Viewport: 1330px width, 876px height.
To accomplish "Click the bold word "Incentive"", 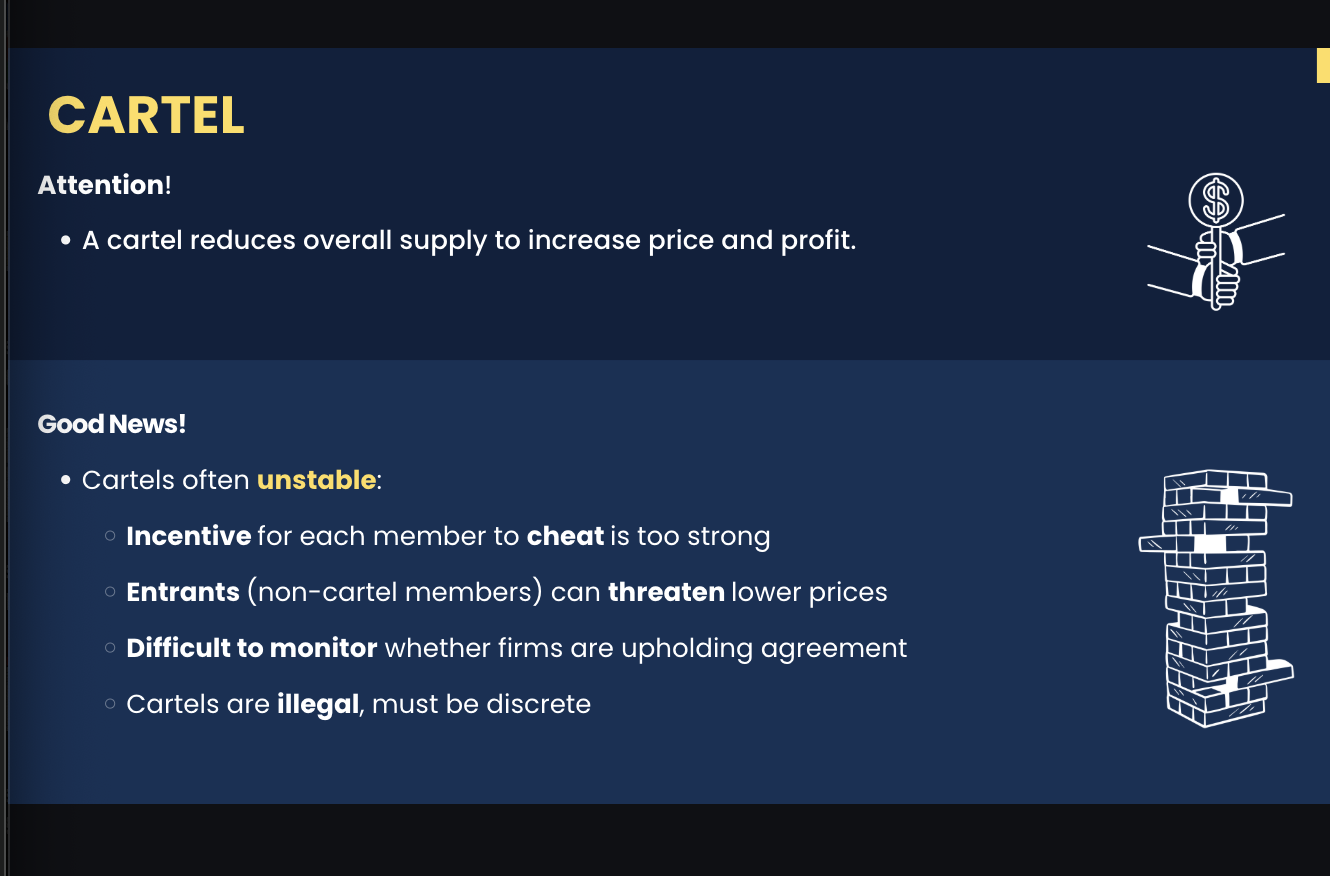I will 188,536.
